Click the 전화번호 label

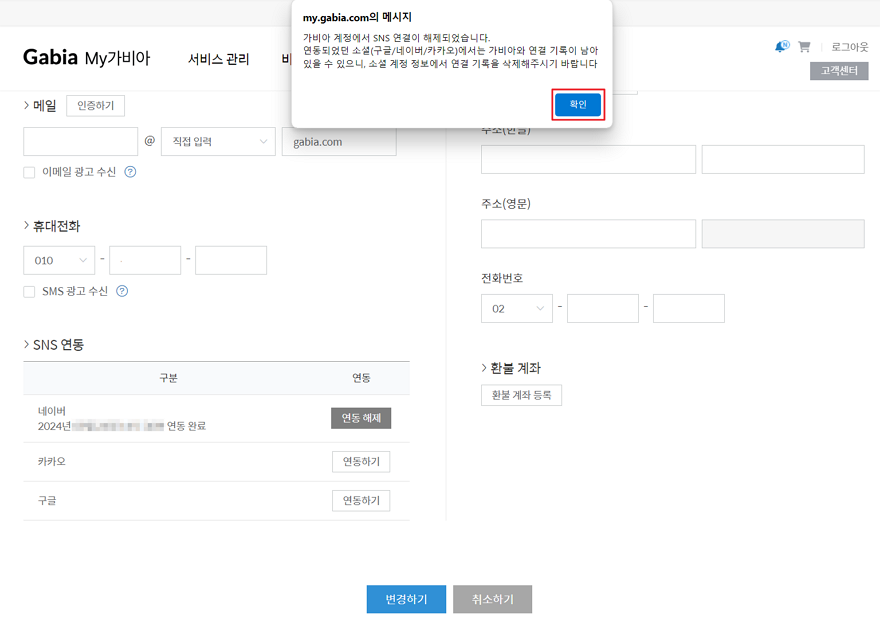point(502,278)
